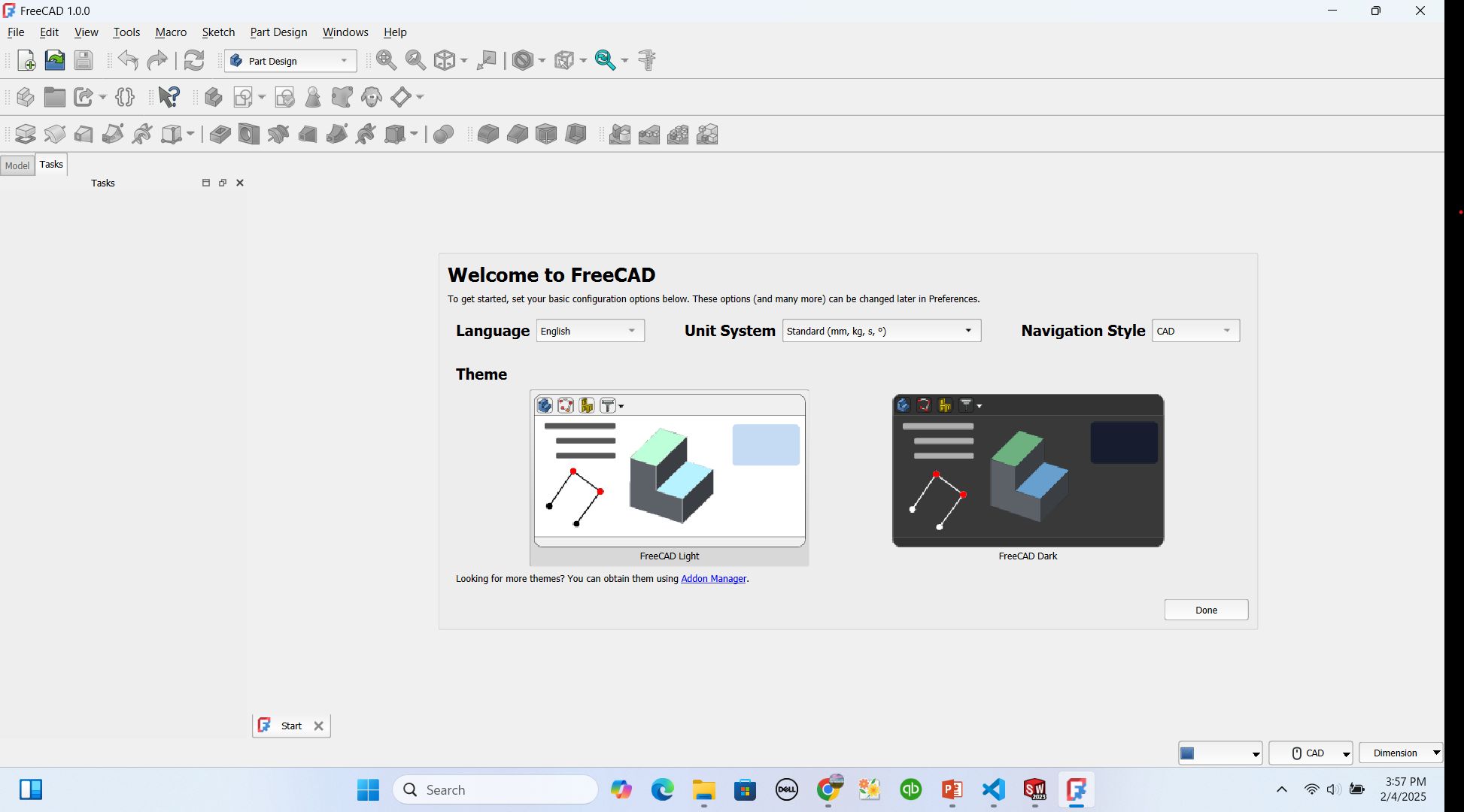Screen dimensions: 1464x812
Task: Click the Revolution icon
Action: click(54, 135)
